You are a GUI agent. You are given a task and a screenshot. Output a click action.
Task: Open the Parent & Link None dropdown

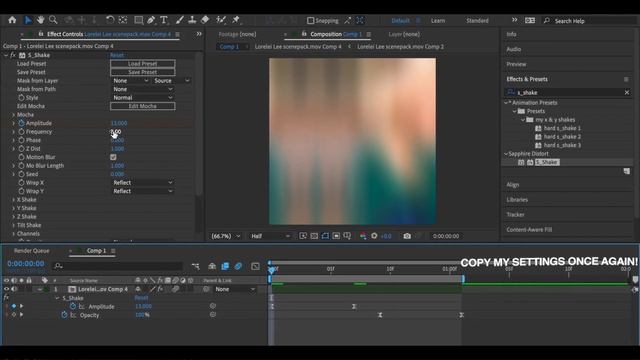[235, 289]
